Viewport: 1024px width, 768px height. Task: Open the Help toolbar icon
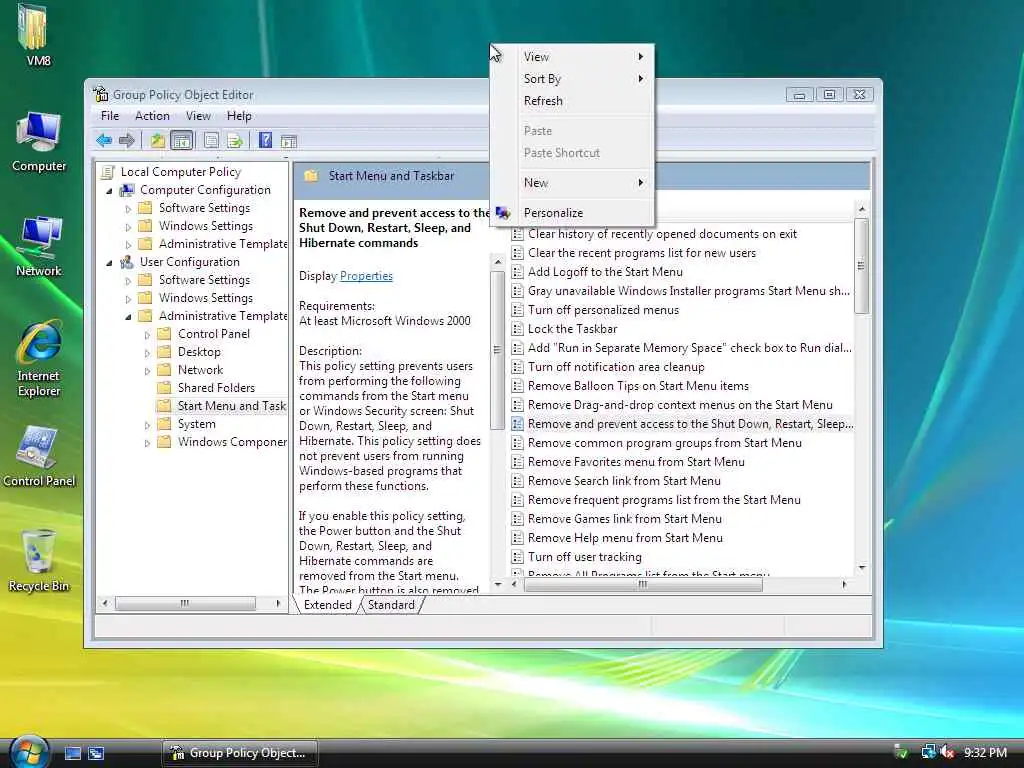pyautogui.click(x=265, y=140)
